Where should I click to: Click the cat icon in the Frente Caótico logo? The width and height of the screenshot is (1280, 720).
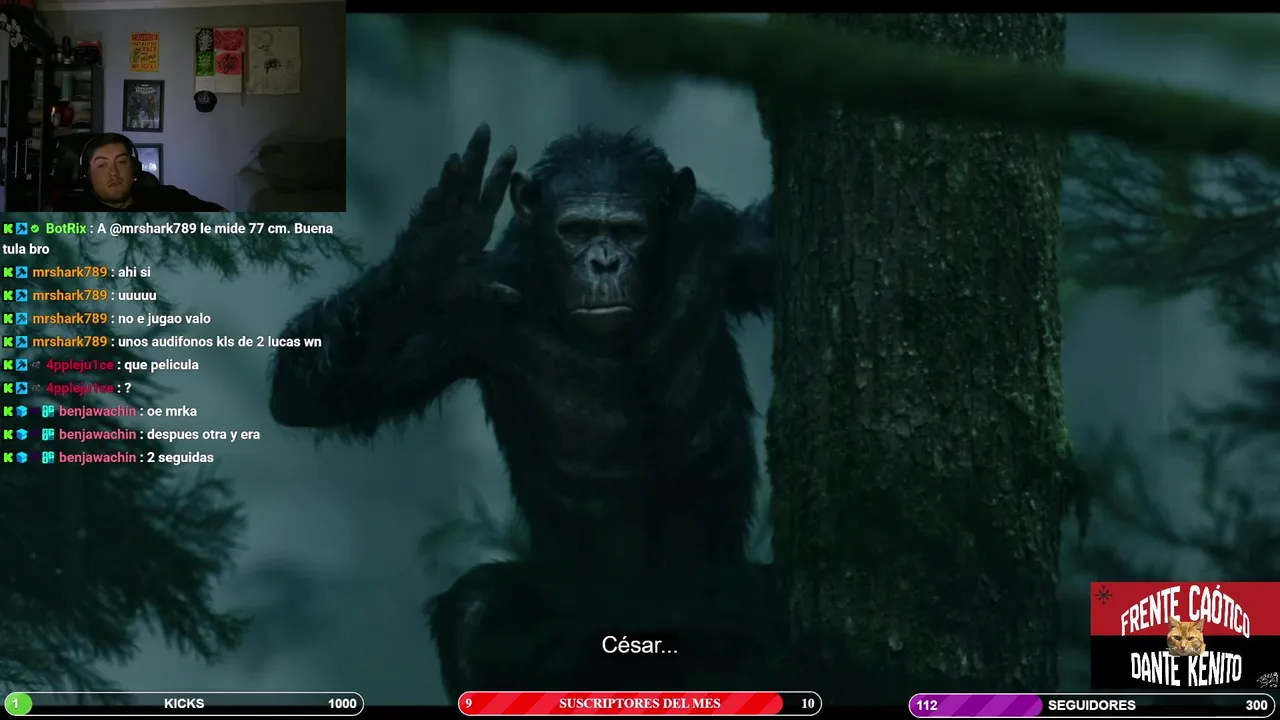[1186, 636]
